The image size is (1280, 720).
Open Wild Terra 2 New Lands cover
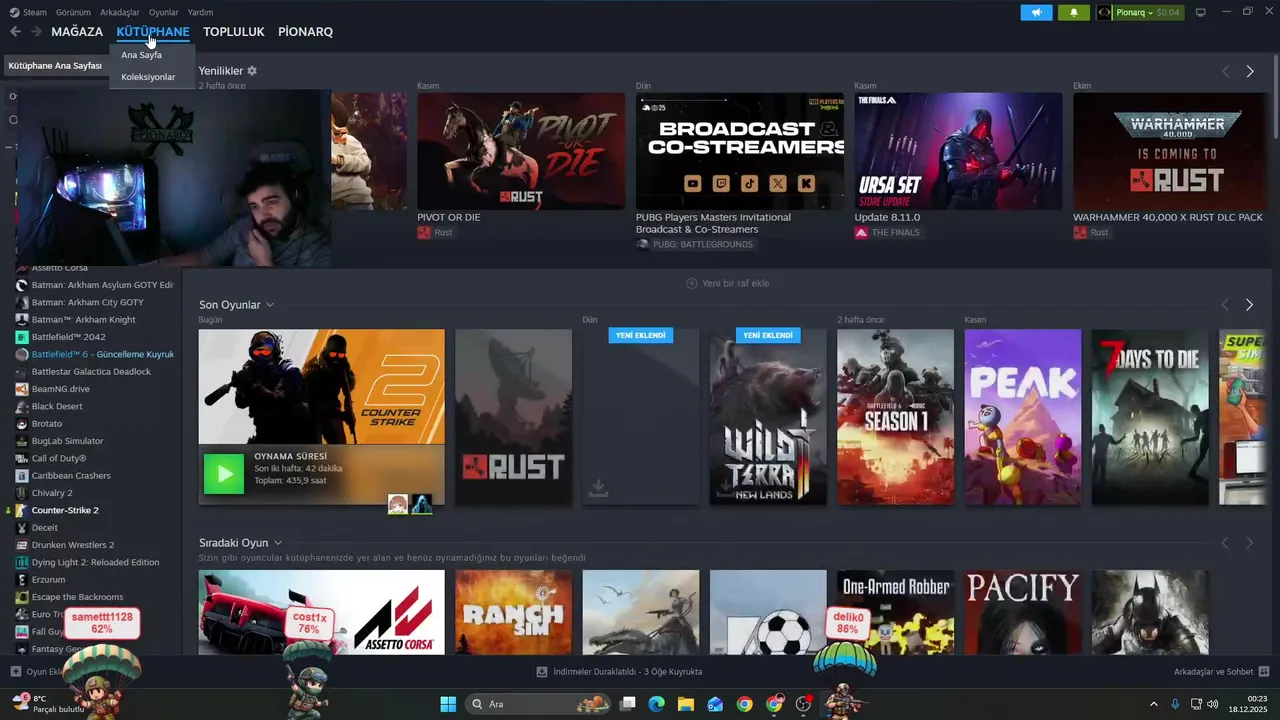(768, 417)
